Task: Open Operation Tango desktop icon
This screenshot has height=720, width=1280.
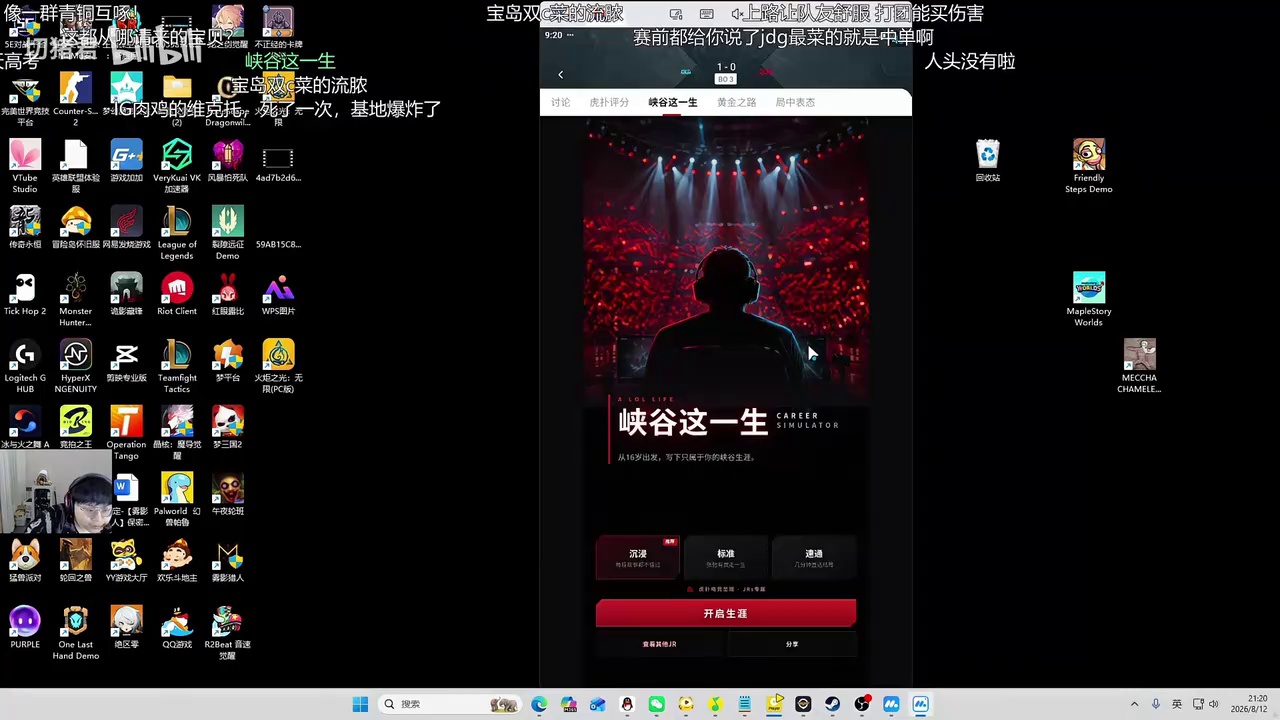Action: click(126, 433)
